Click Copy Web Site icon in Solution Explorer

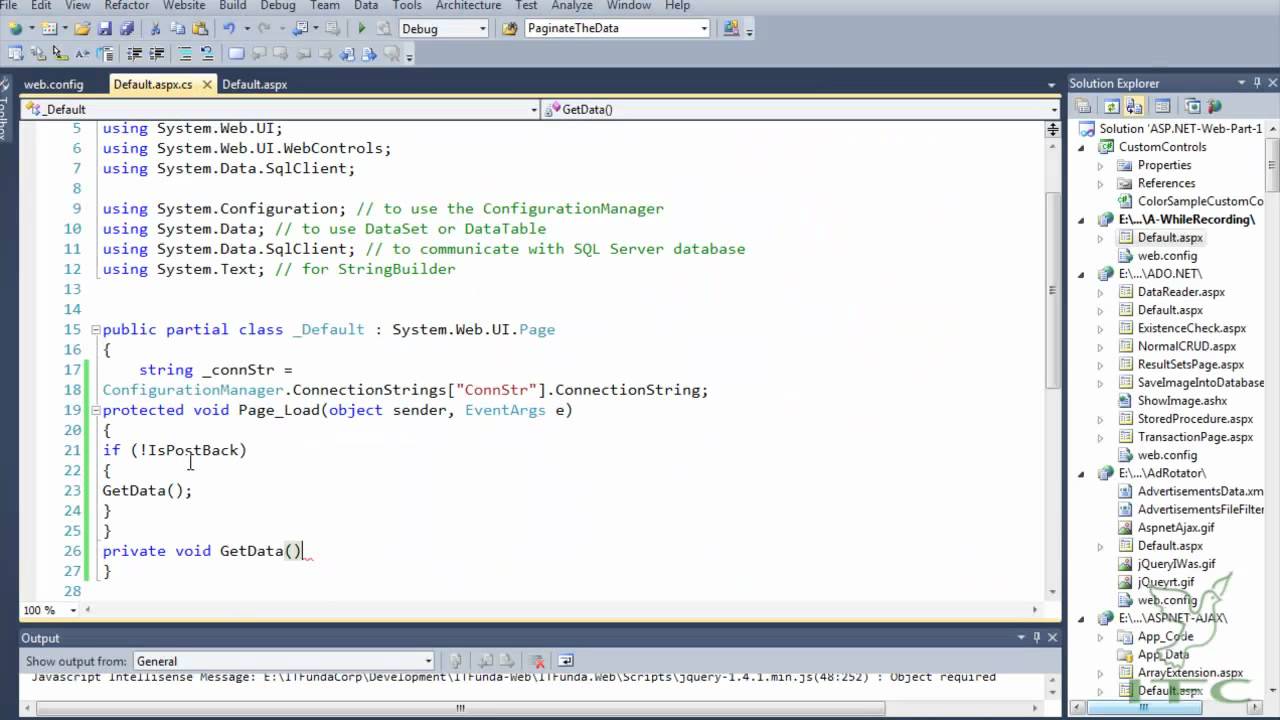(x=1192, y=106)
